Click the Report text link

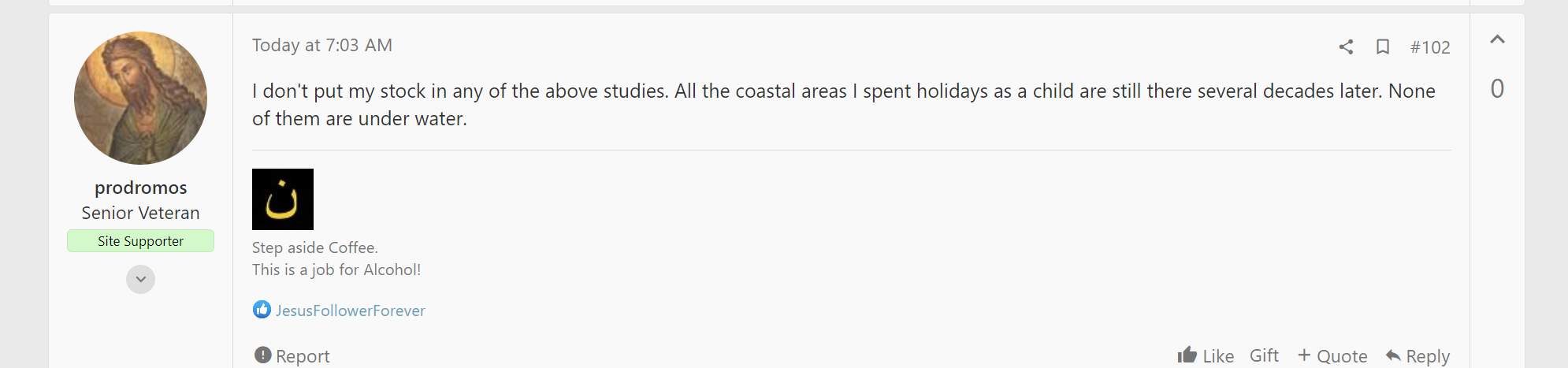pos(303,356)
